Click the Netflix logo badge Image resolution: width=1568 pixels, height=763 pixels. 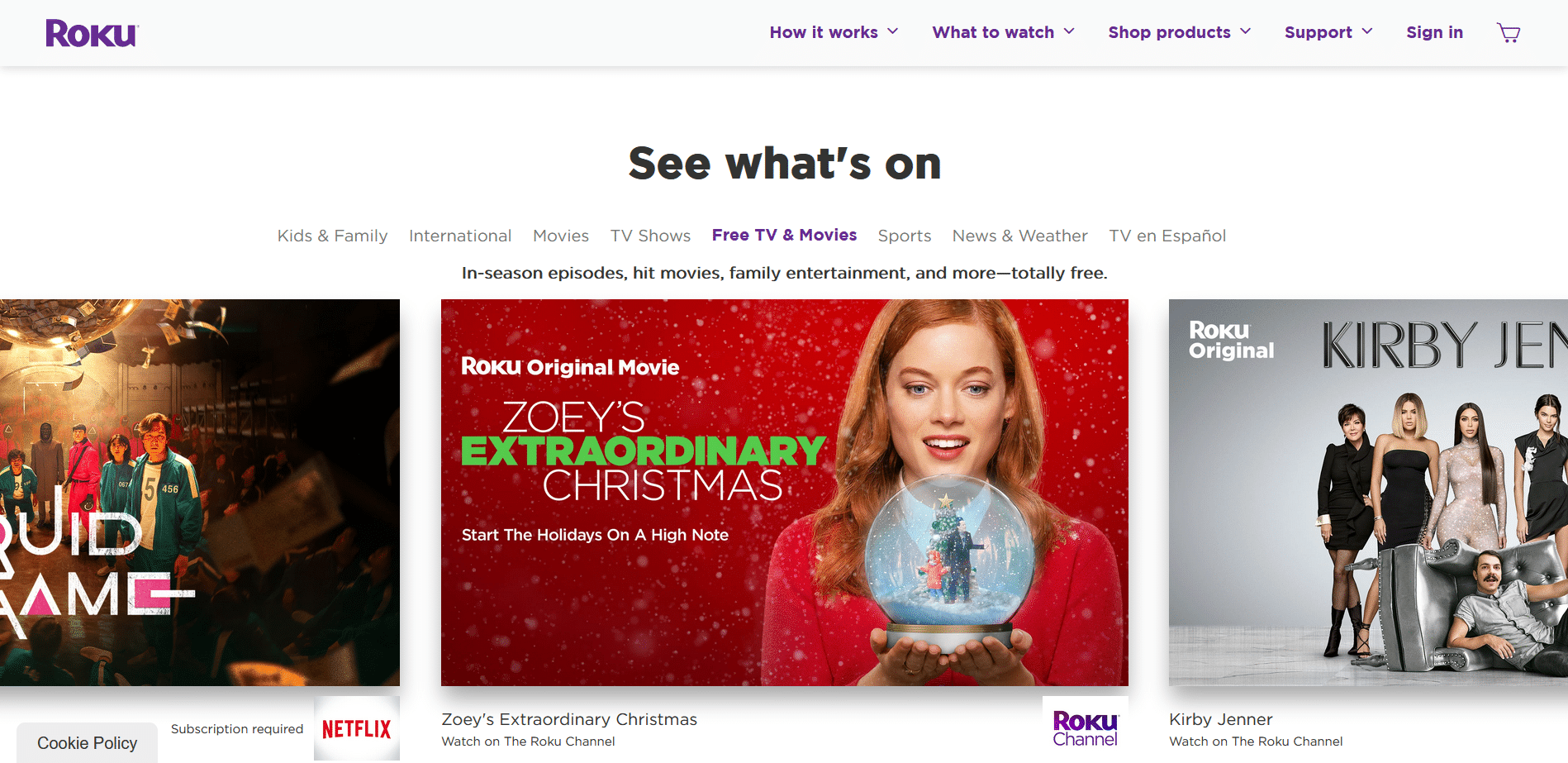pyautogui.click(x=357, y=728)
